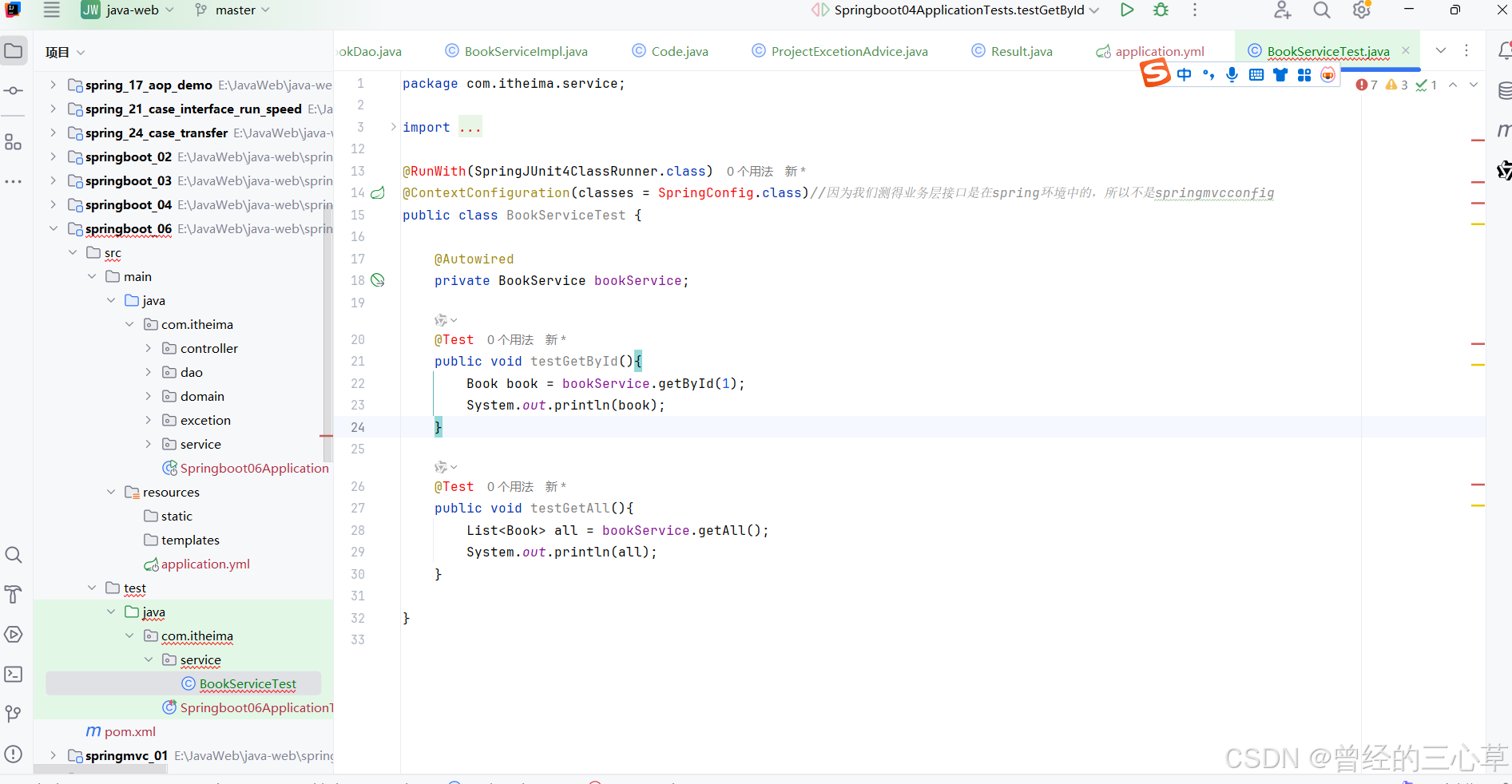Expand folded import block
Screen dimensions: 1512x784
coord(393,127)
